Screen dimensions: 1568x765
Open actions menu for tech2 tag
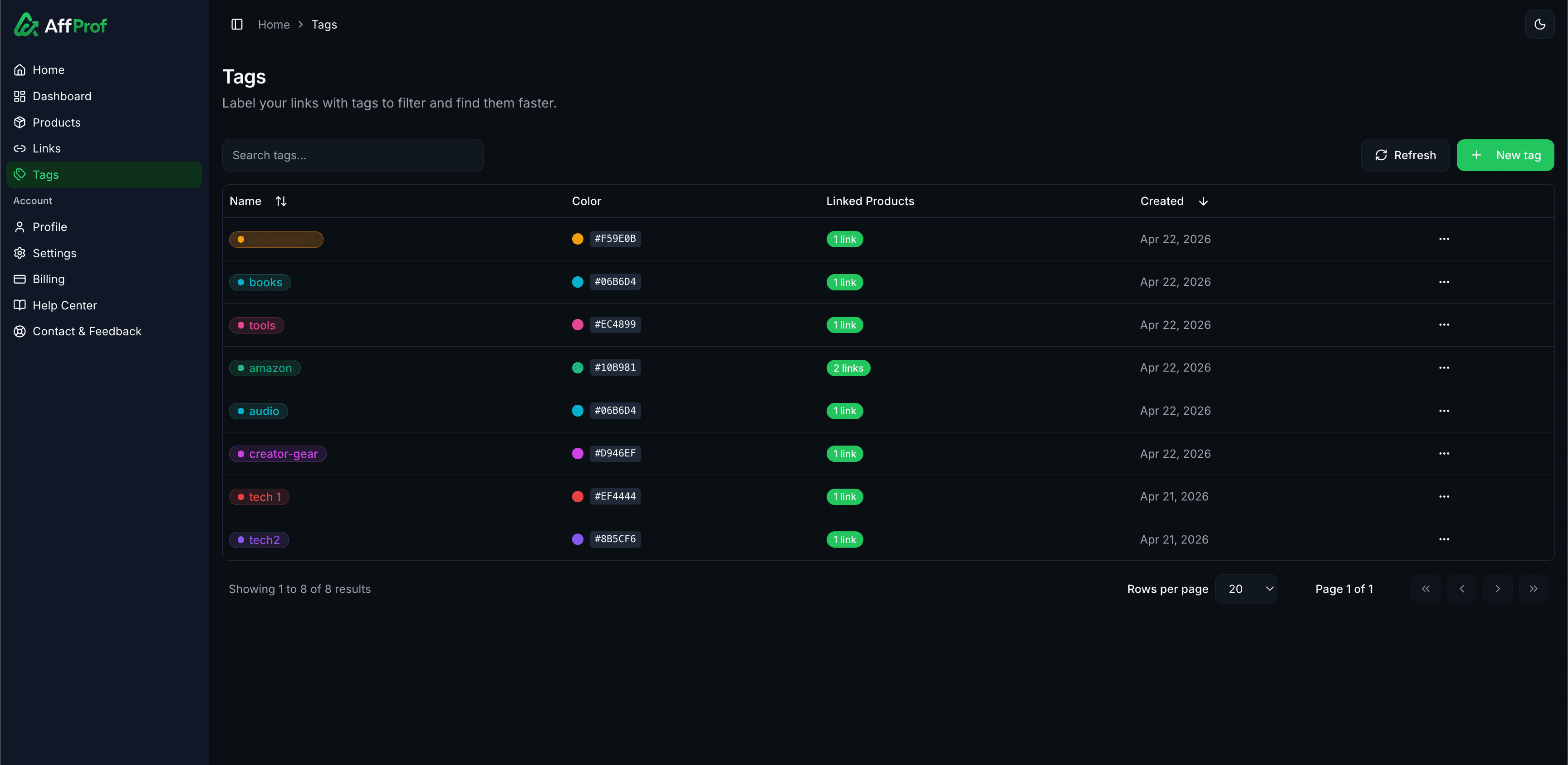tap(1444, 540)
